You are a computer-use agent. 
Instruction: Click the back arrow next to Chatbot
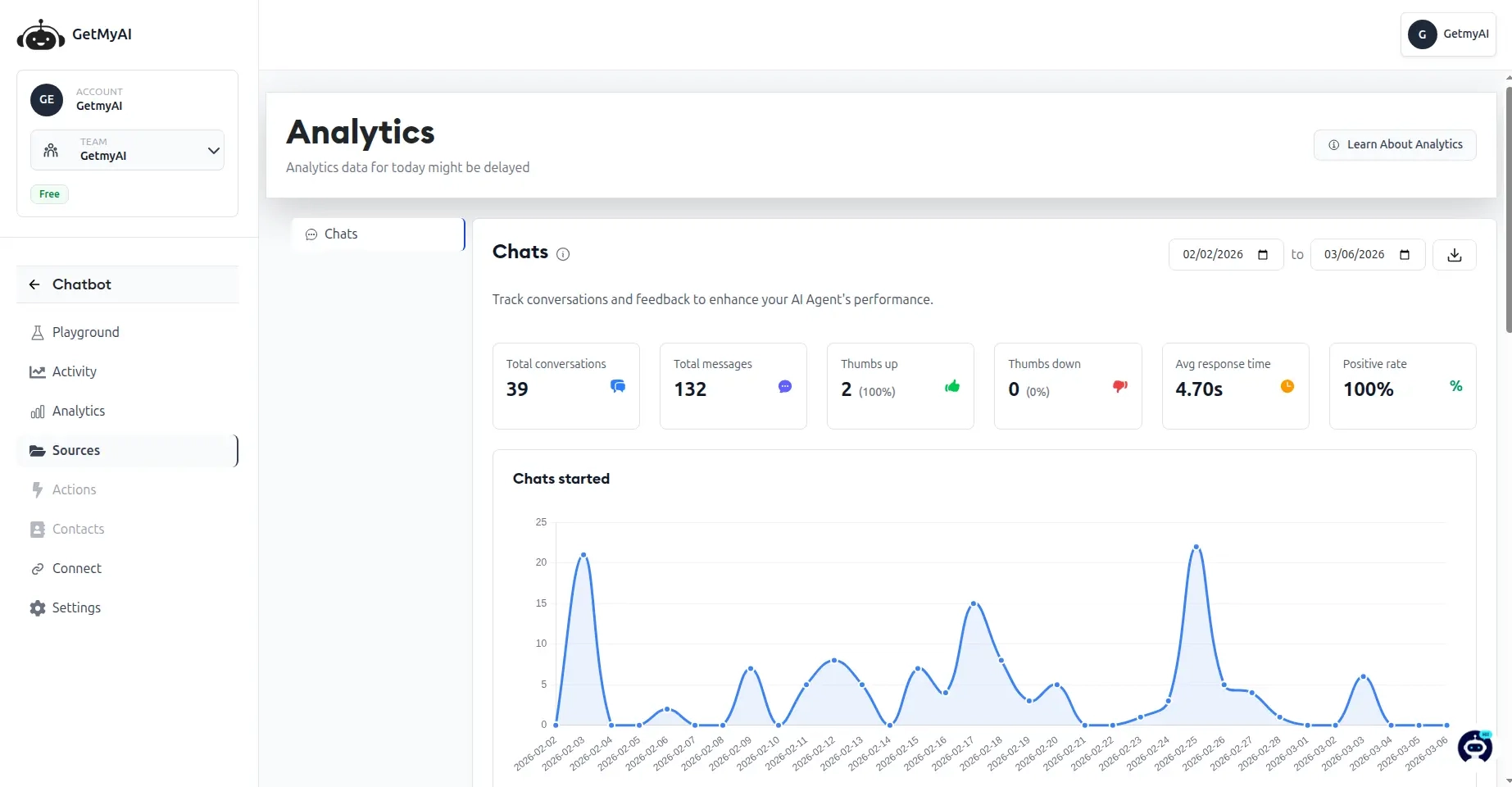point(34,284)
